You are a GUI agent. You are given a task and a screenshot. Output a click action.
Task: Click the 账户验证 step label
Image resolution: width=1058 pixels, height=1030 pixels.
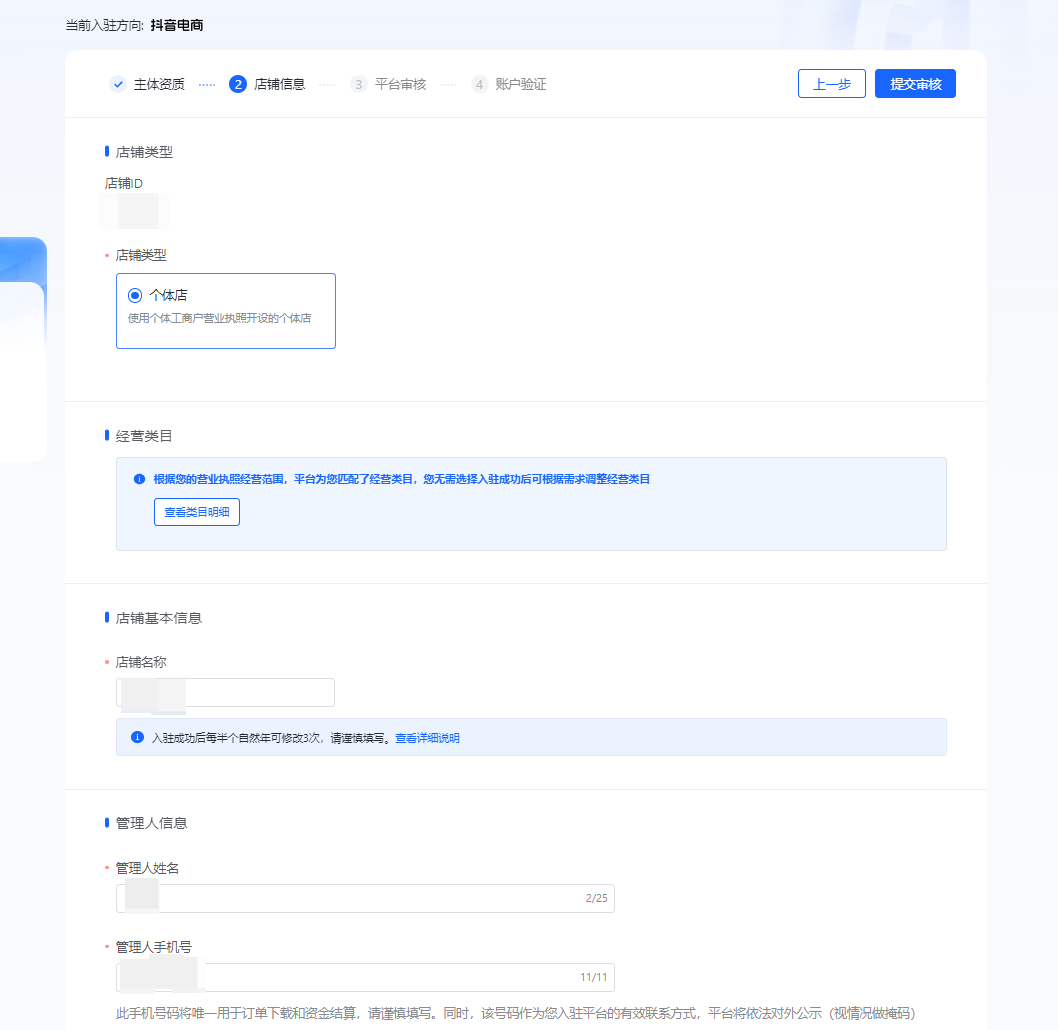point(521,84)
